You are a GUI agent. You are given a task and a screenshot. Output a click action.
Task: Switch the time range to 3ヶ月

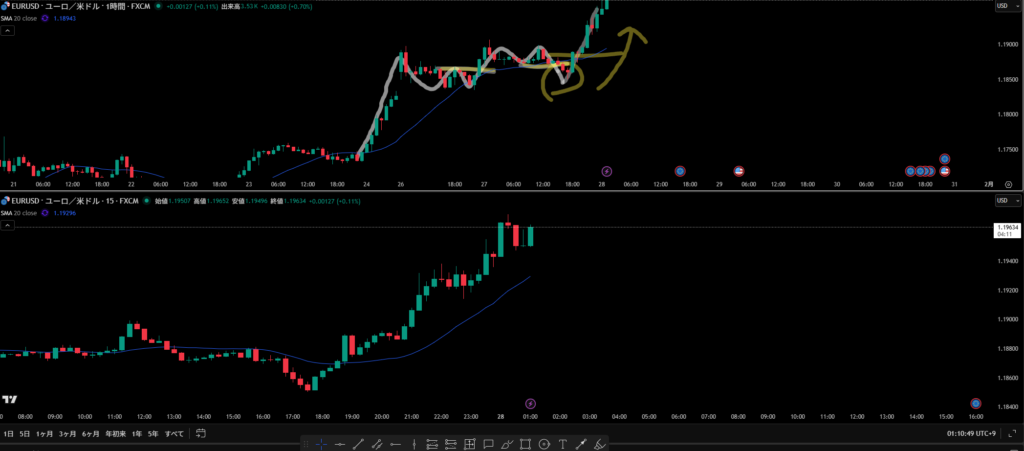coord(67,434)
